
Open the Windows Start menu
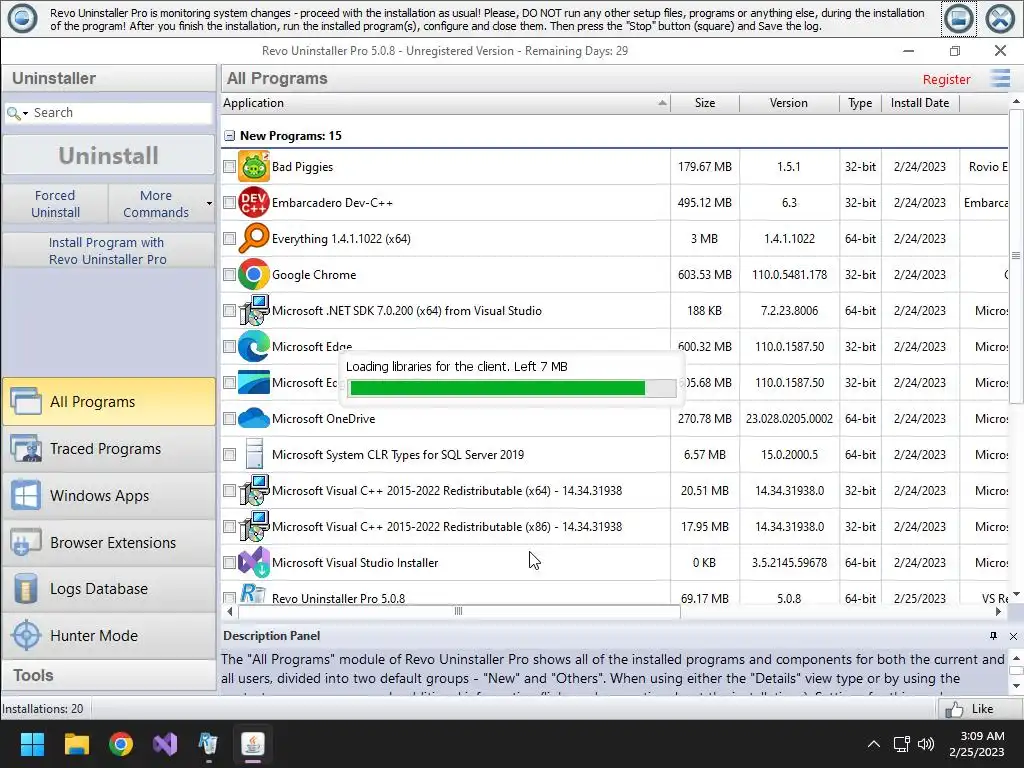coord(32,744)
